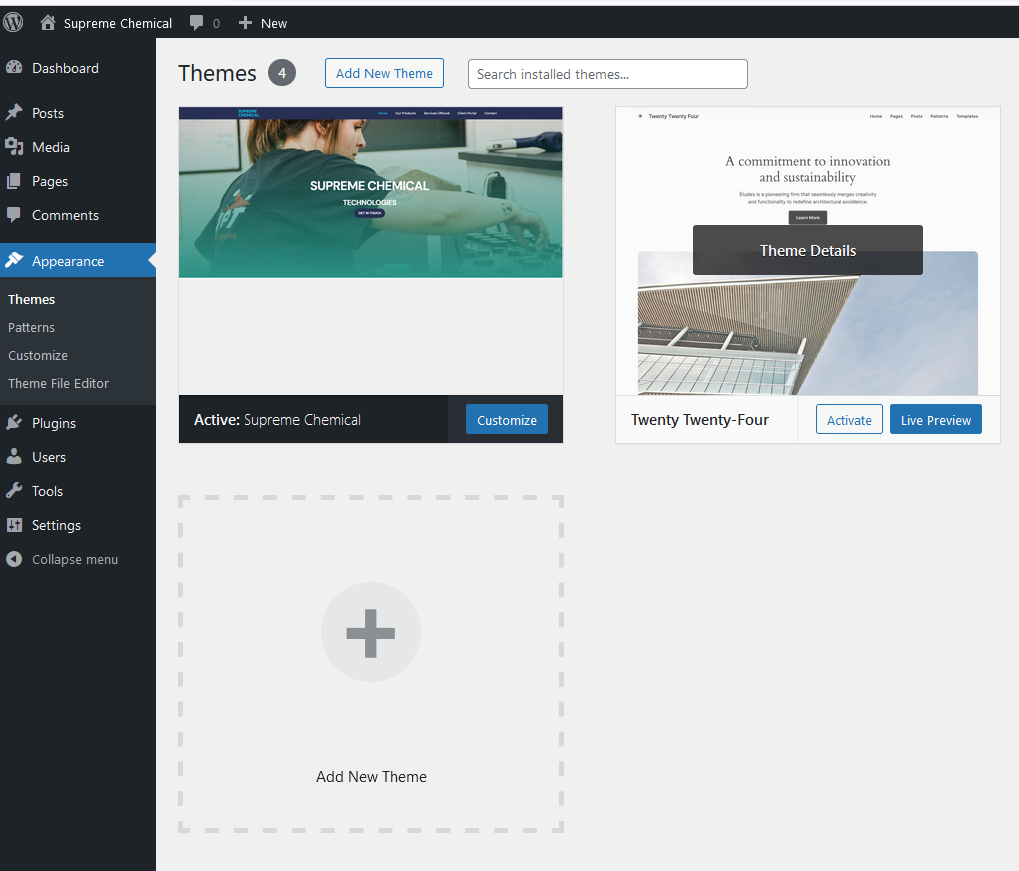This screenshot has width=1019, height=871.
Task: Open the Users menu
Action: point(49,457)
